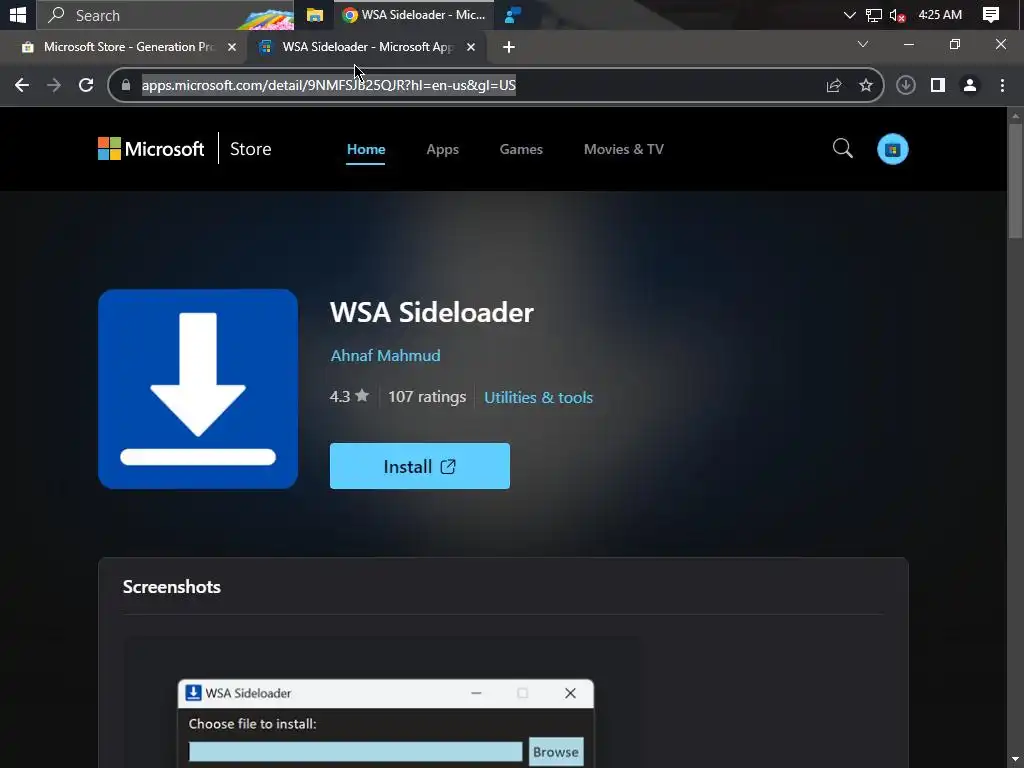Open the tab search dropdown
Screen dimensions: 1024x768
pyautogui.click(x=863, y=44)
